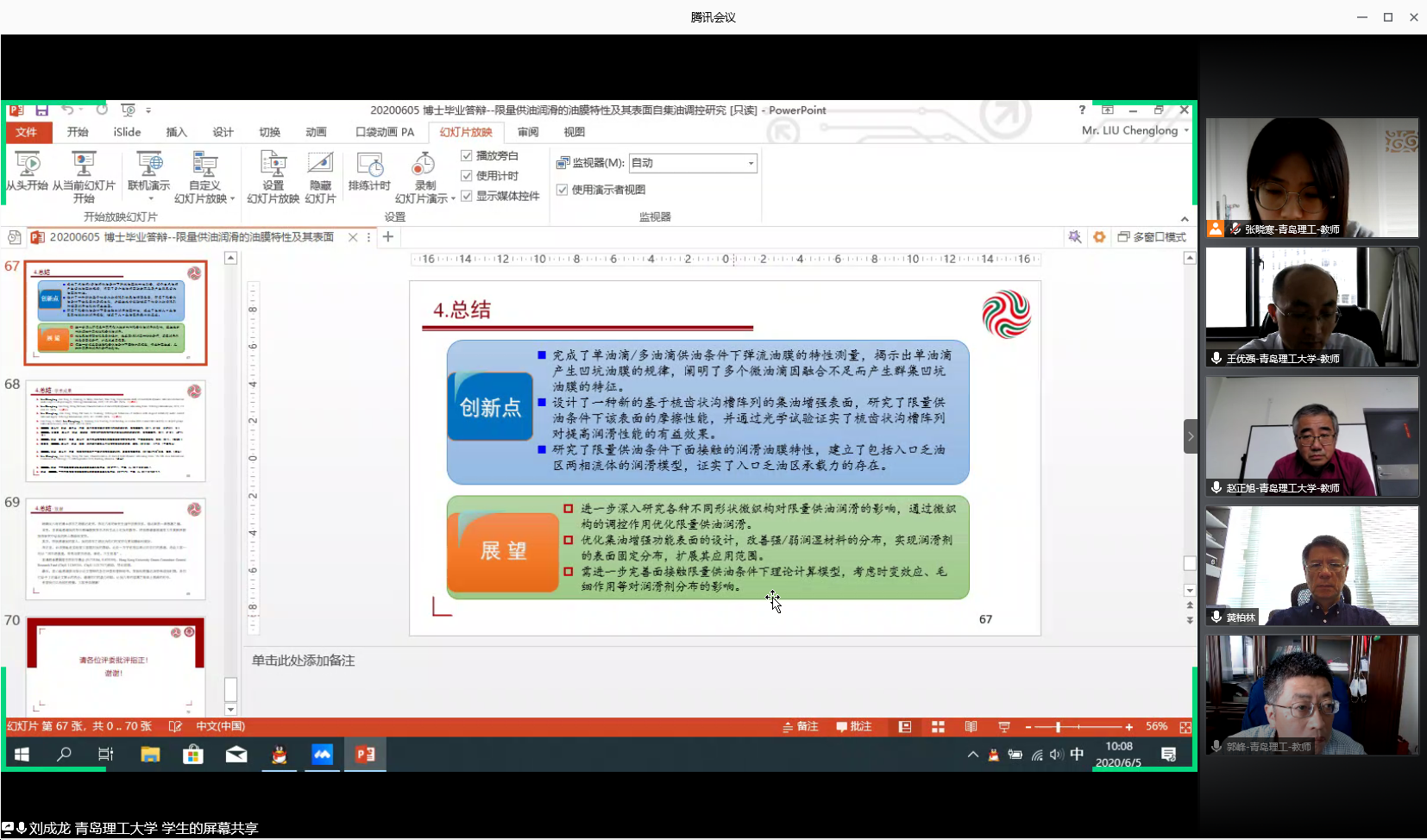Click the redo/repeat icon in toolbar

click(102, 110)
